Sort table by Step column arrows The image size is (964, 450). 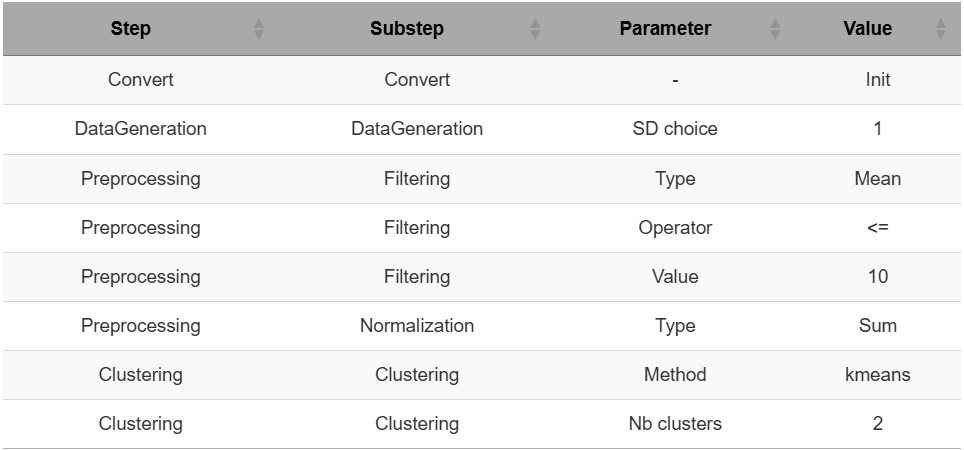(259, 29)
